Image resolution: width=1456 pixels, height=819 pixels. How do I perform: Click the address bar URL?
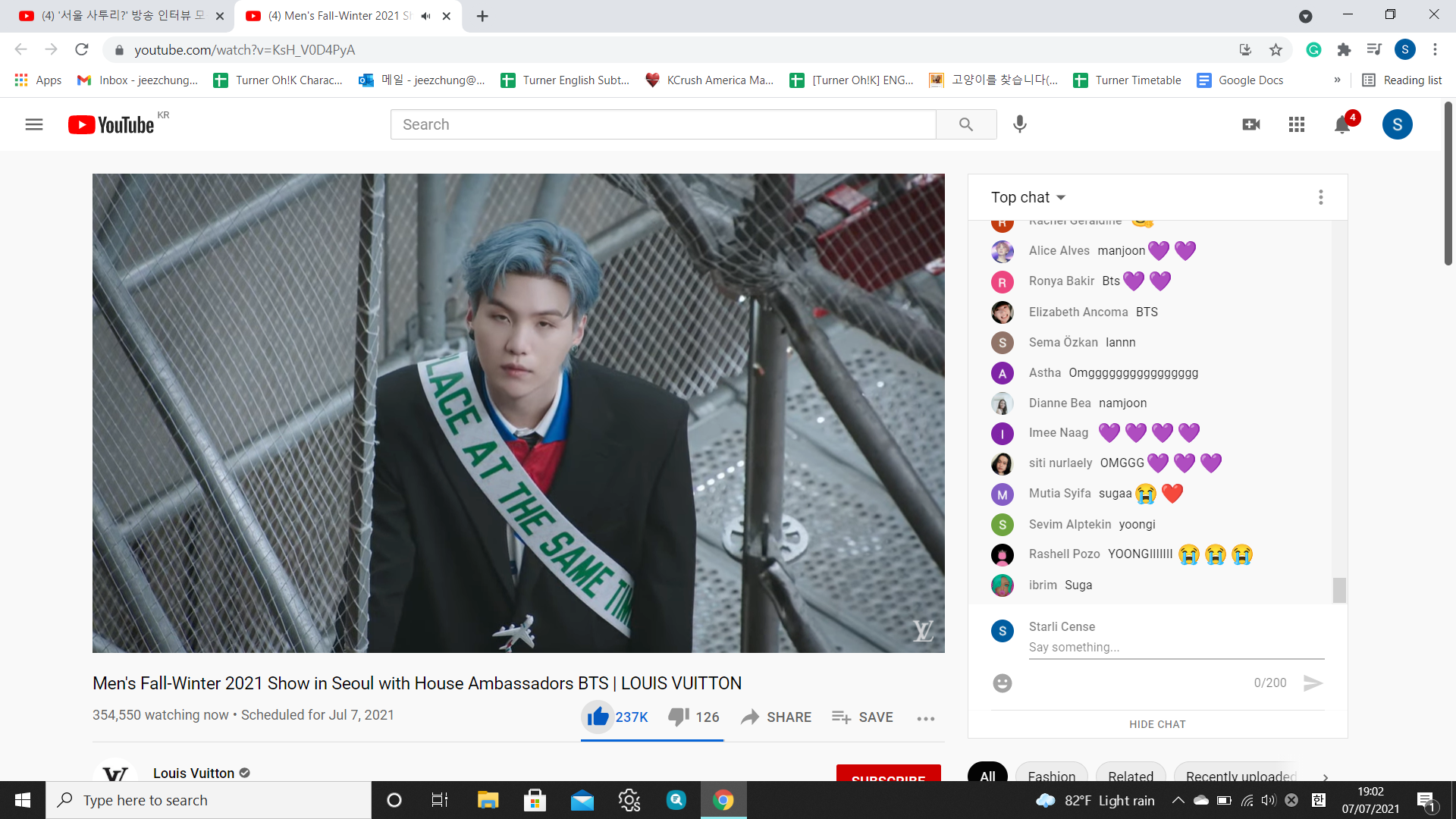coord(244,50)
